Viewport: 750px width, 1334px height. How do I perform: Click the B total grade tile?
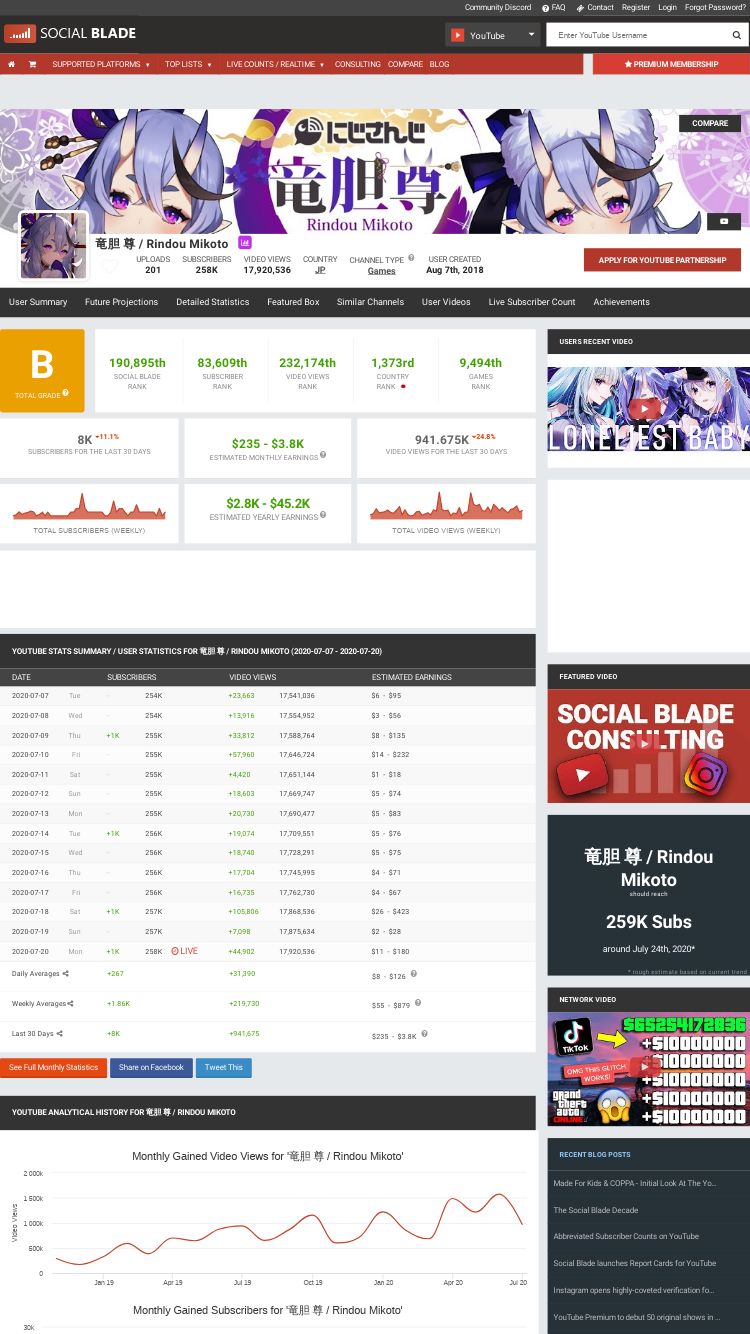[x=42, y=370]
